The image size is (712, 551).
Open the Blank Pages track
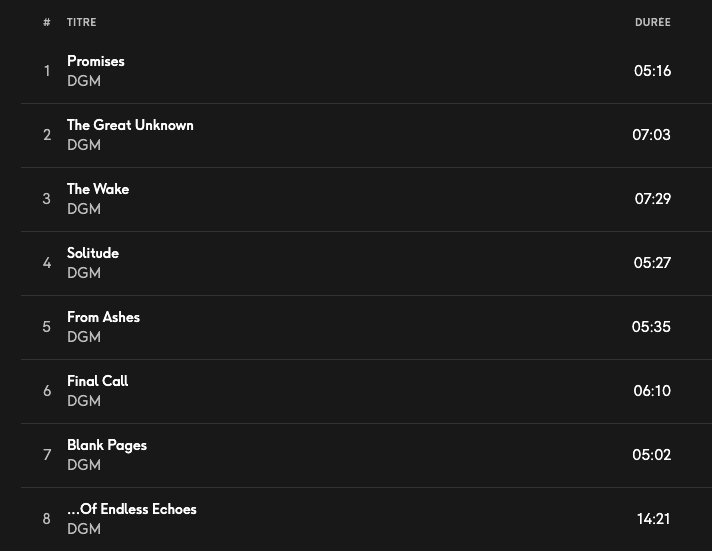[107, 445]
